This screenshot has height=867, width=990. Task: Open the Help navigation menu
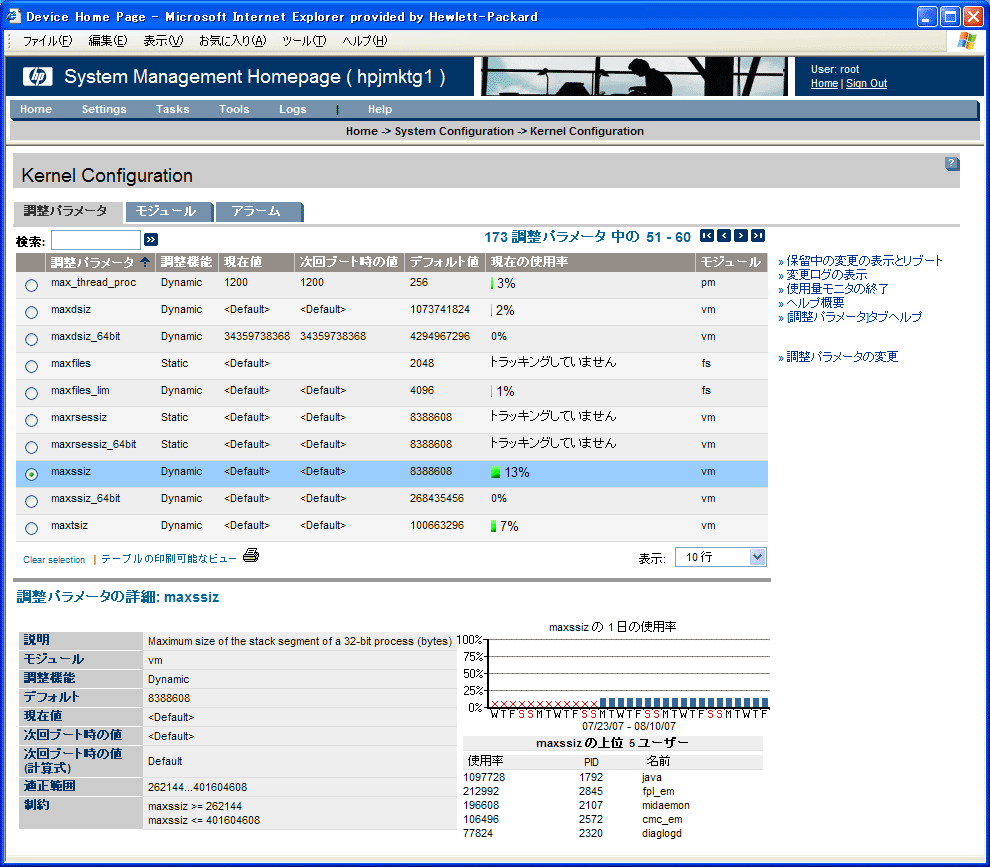[x=380, y=109]
